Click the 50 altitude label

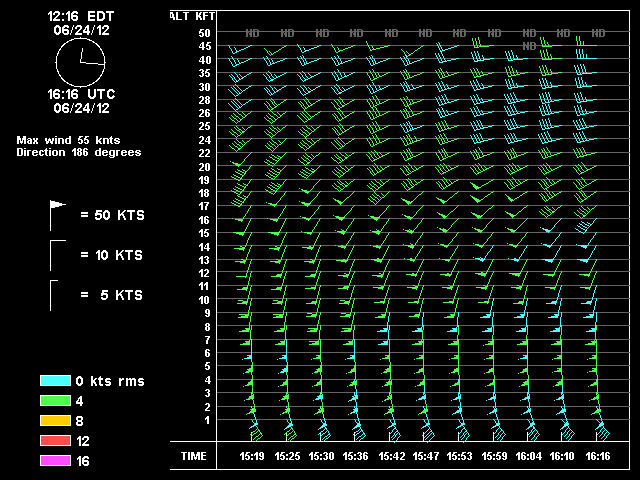click(204, 33)
